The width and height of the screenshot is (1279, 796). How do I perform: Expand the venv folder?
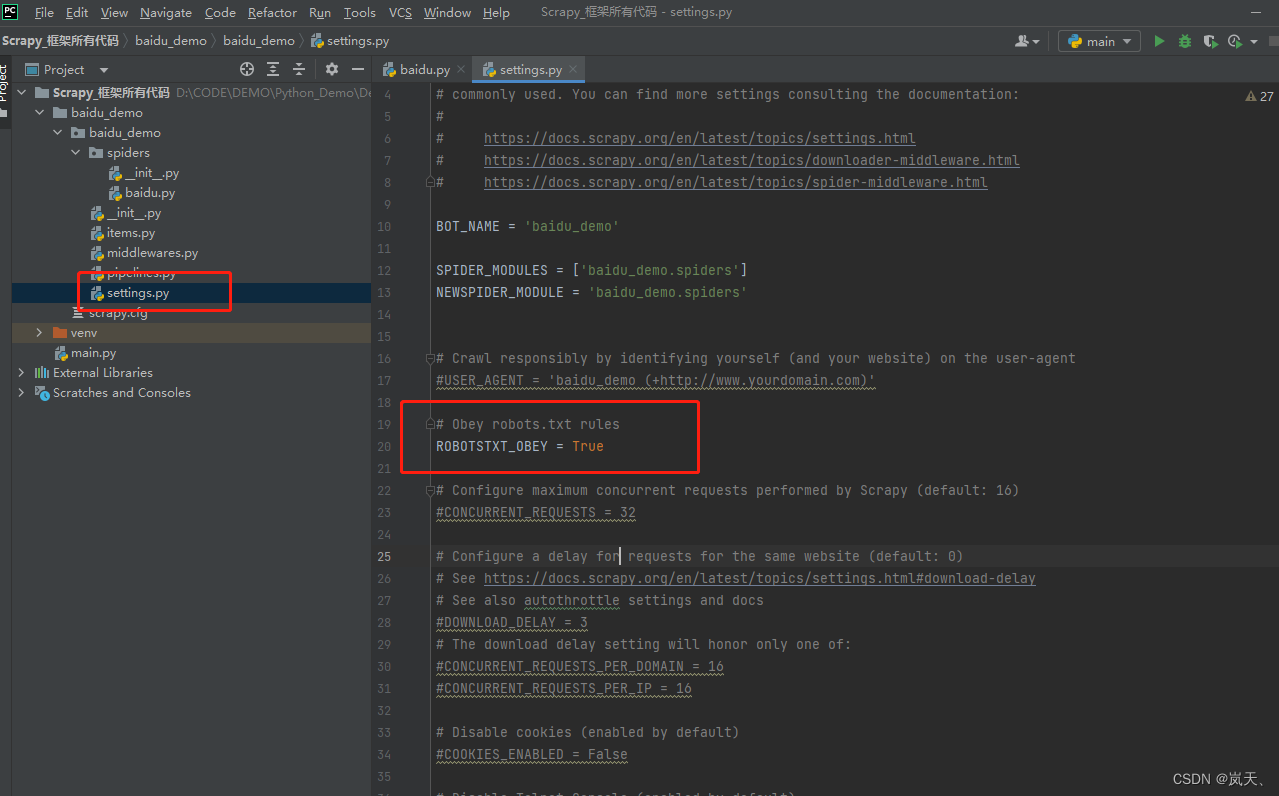[x=39, y=332]
